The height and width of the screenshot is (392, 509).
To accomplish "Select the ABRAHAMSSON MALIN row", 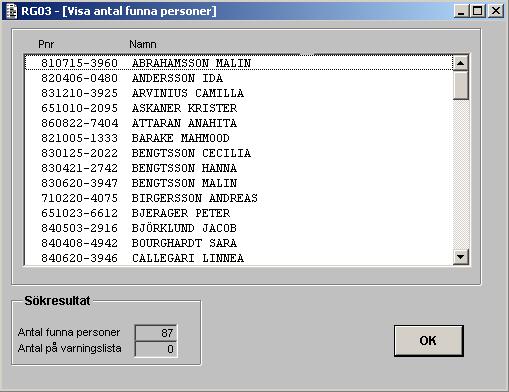I will (x=239, y=63).
